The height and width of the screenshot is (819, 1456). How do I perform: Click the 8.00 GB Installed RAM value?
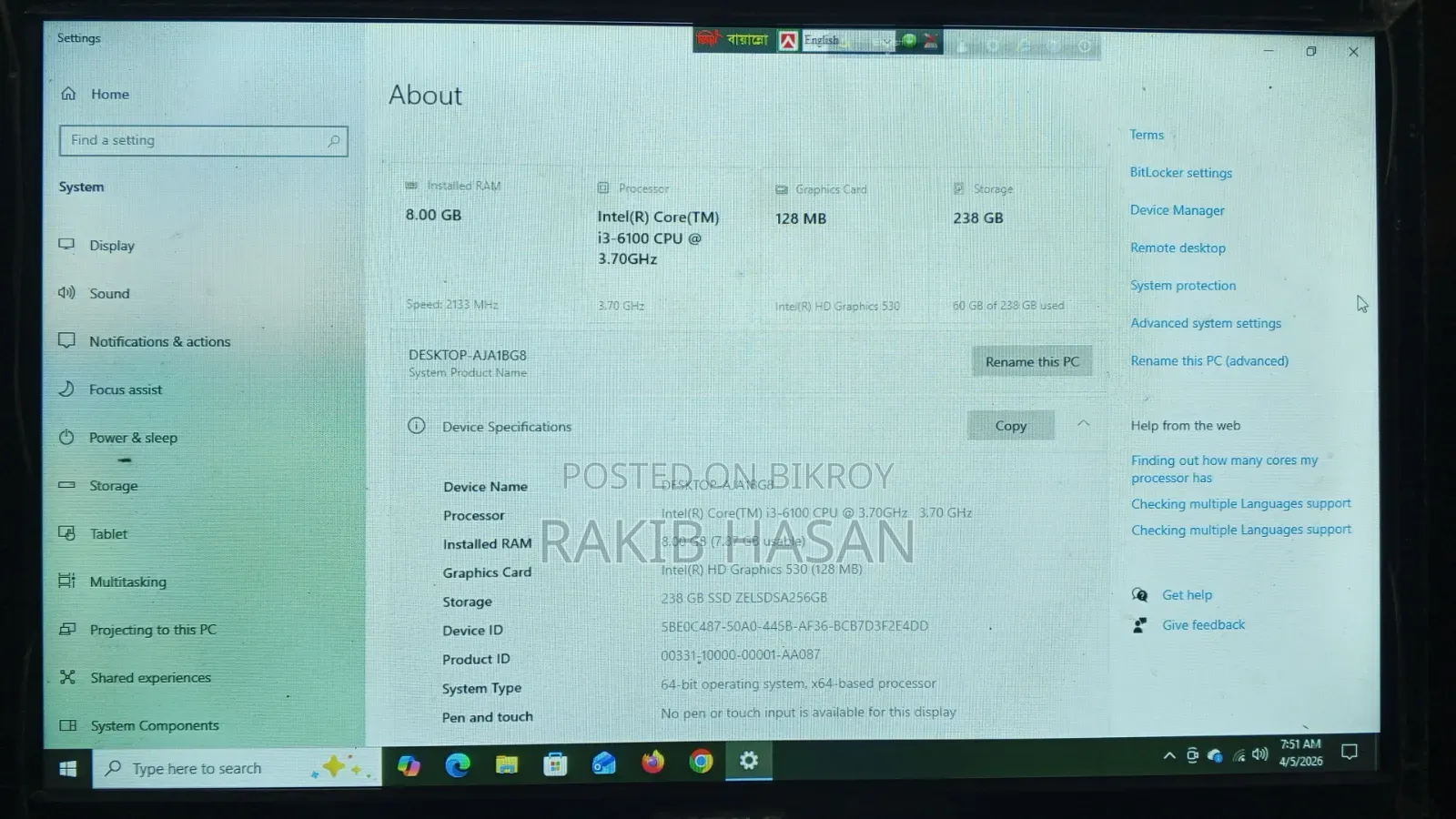click(433, 216)
